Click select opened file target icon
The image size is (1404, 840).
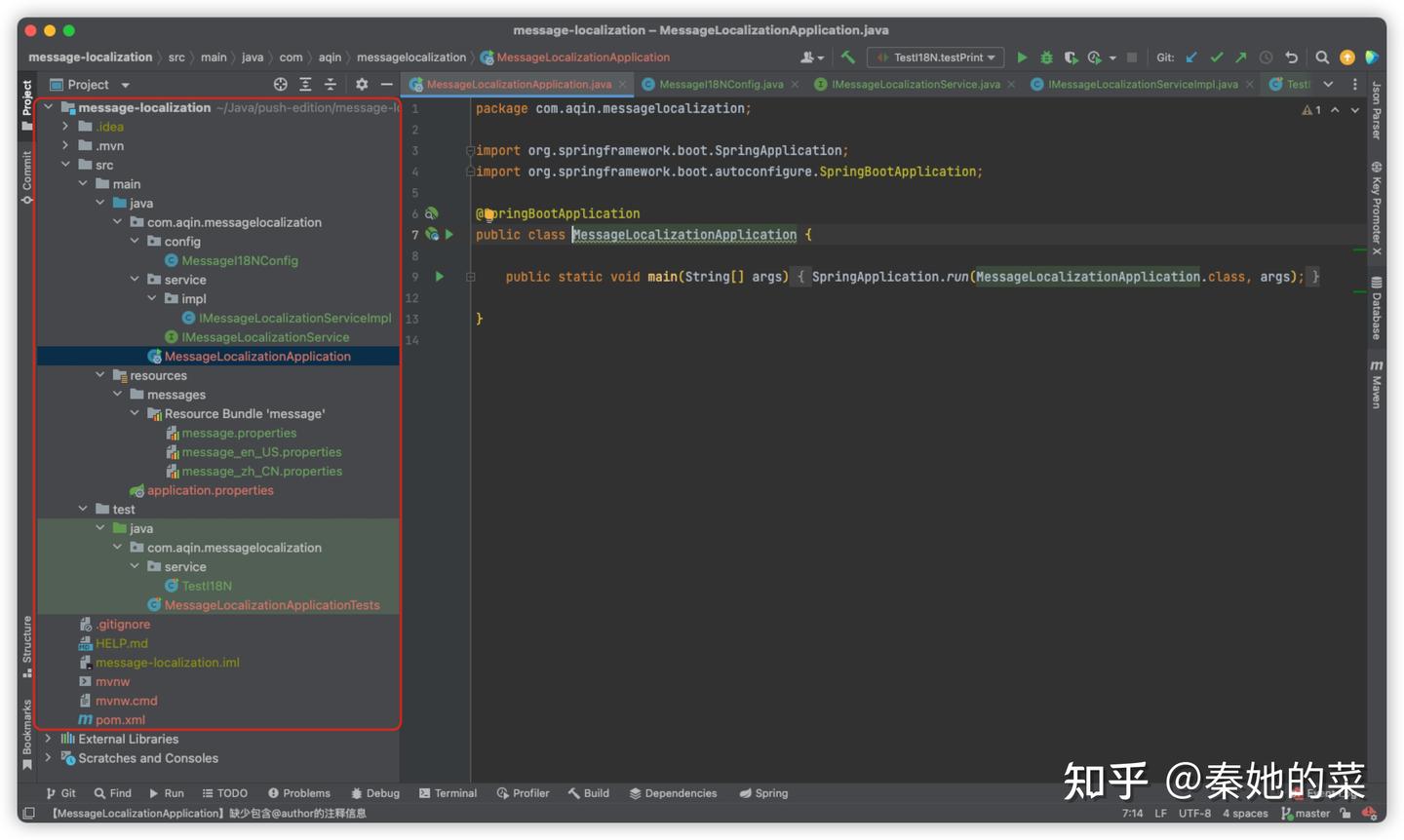(281, 85)
